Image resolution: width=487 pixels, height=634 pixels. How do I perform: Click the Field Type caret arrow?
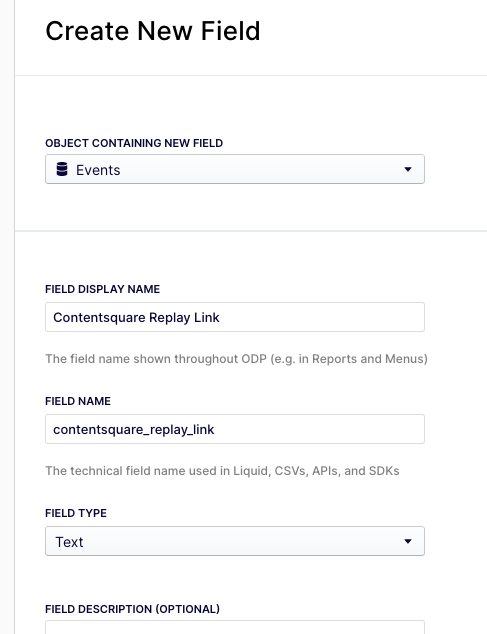click(x=408, y=541)
